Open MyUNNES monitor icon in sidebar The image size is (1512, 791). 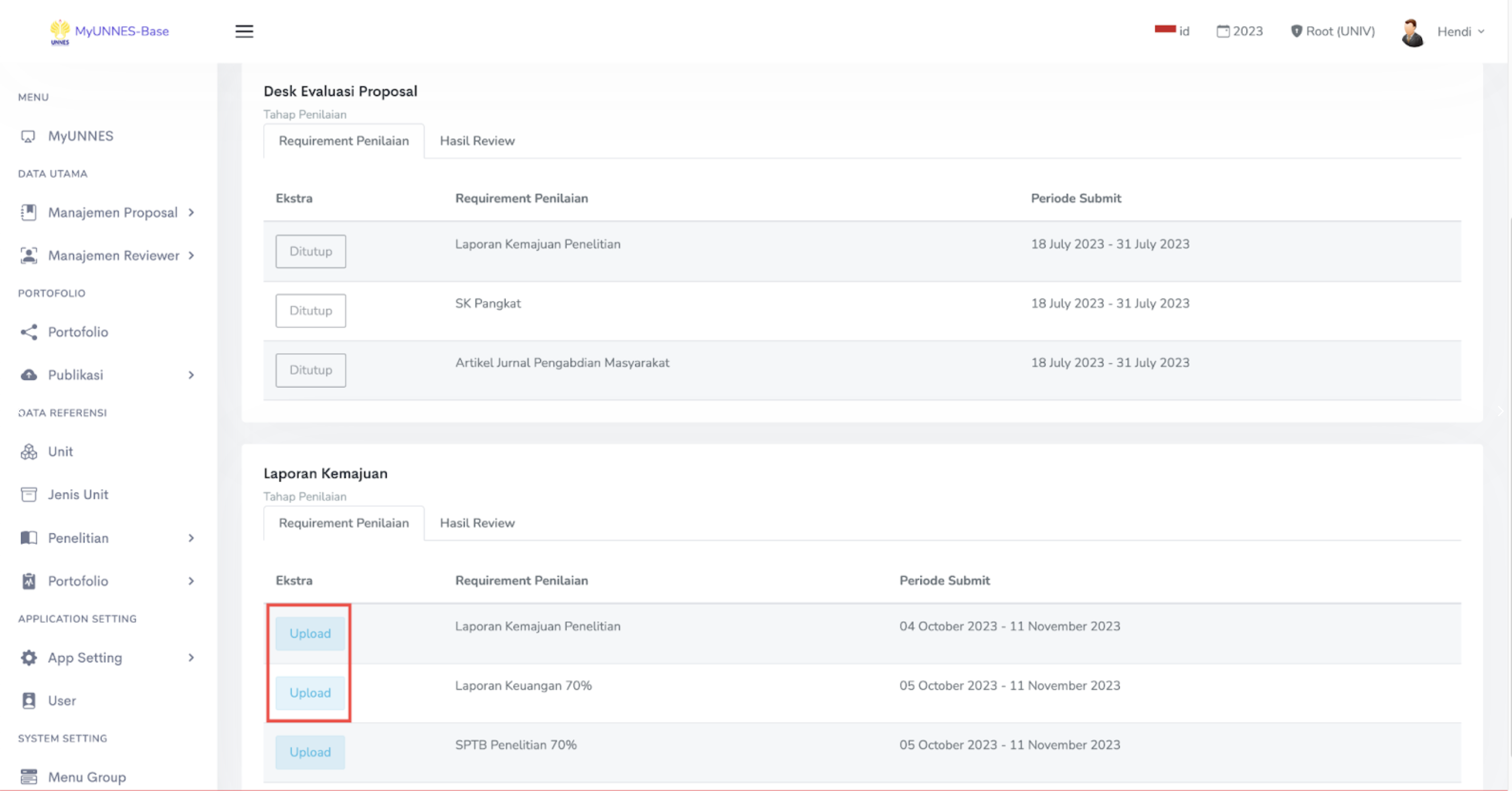pyautogui.click(x=28, y=136)
